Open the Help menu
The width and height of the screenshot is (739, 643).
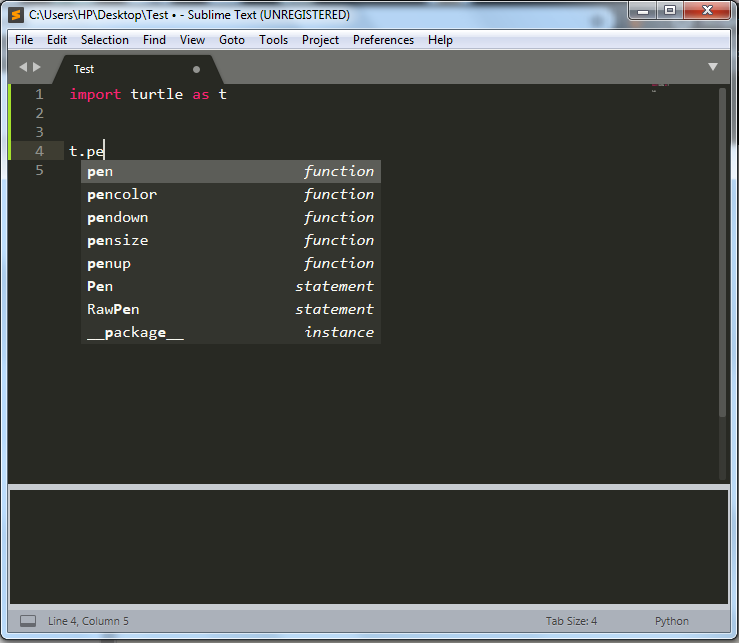tap(440, 40)
